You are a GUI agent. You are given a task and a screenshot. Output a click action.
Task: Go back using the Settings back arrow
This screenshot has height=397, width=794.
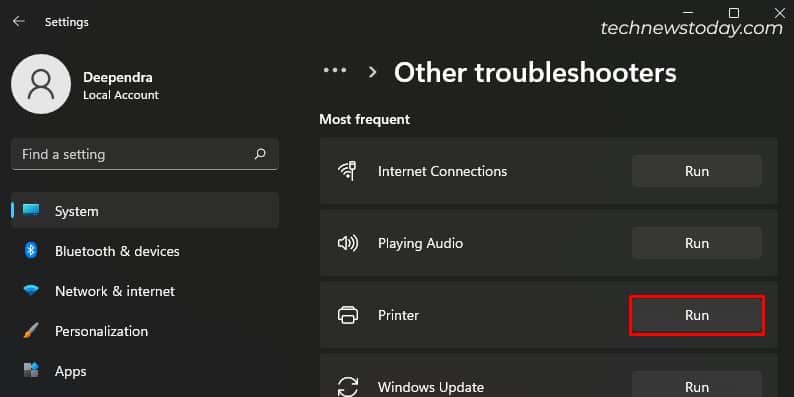click(x=19, y=22)
